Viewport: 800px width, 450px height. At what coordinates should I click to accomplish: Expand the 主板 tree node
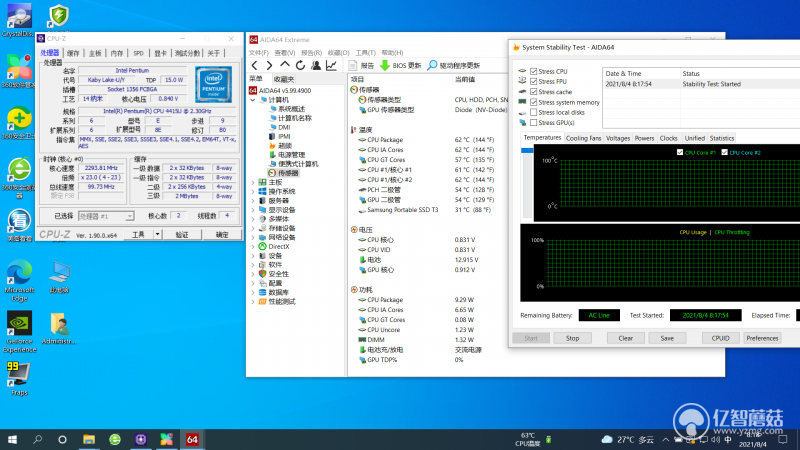[x=253, y=182]
